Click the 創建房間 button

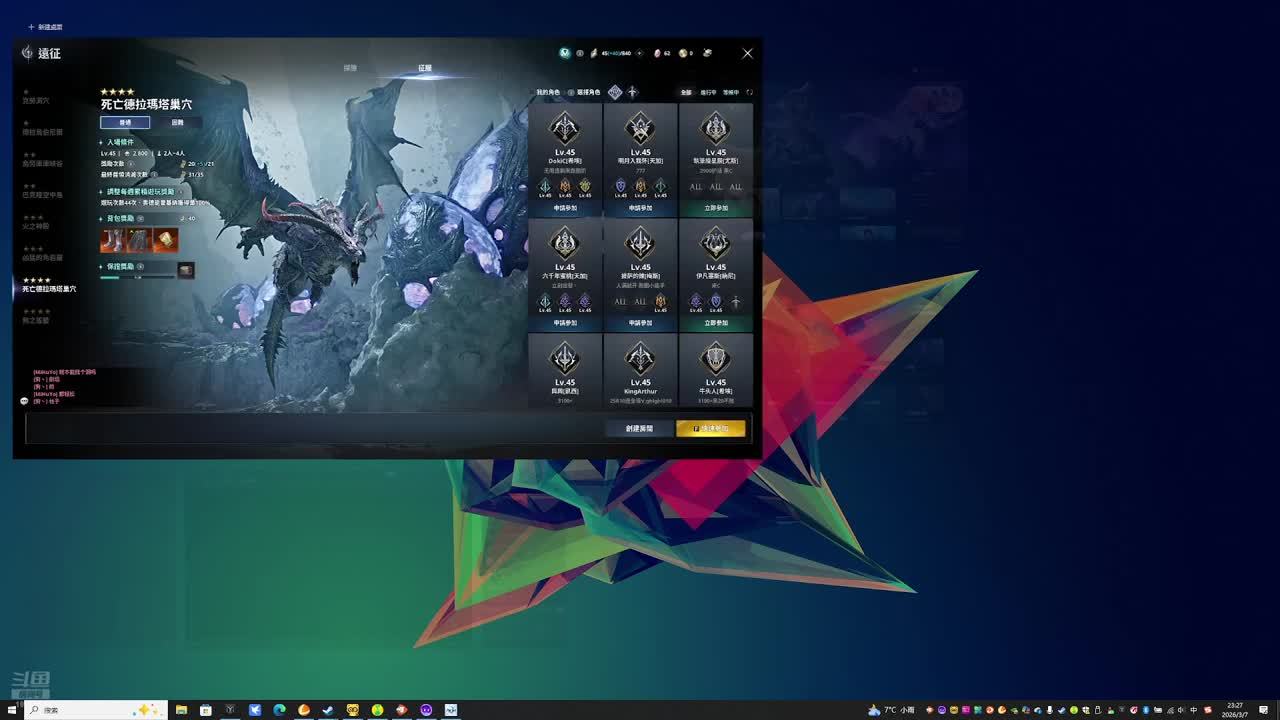click(x=639, y=428)
